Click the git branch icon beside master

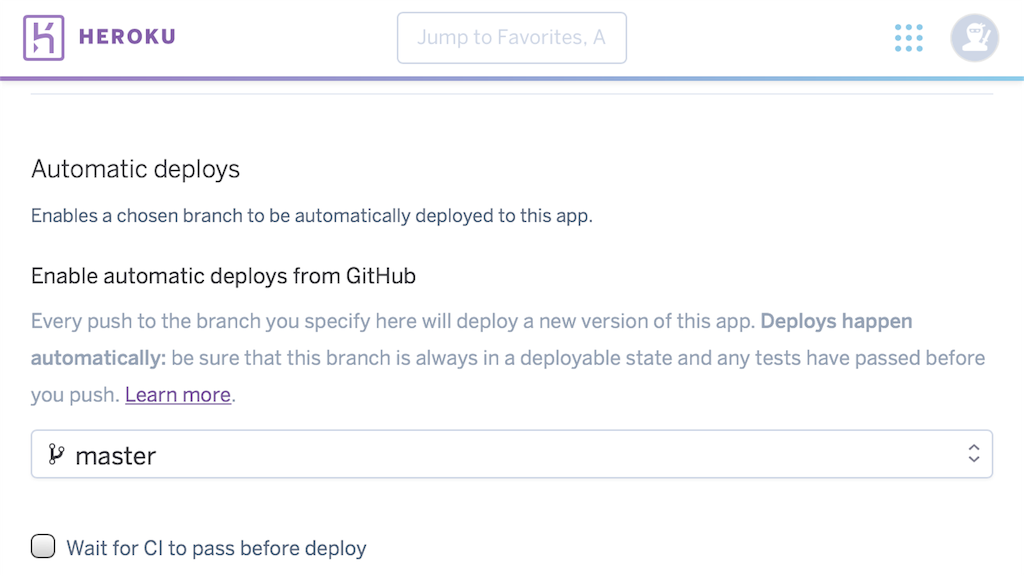coord(56,454)
